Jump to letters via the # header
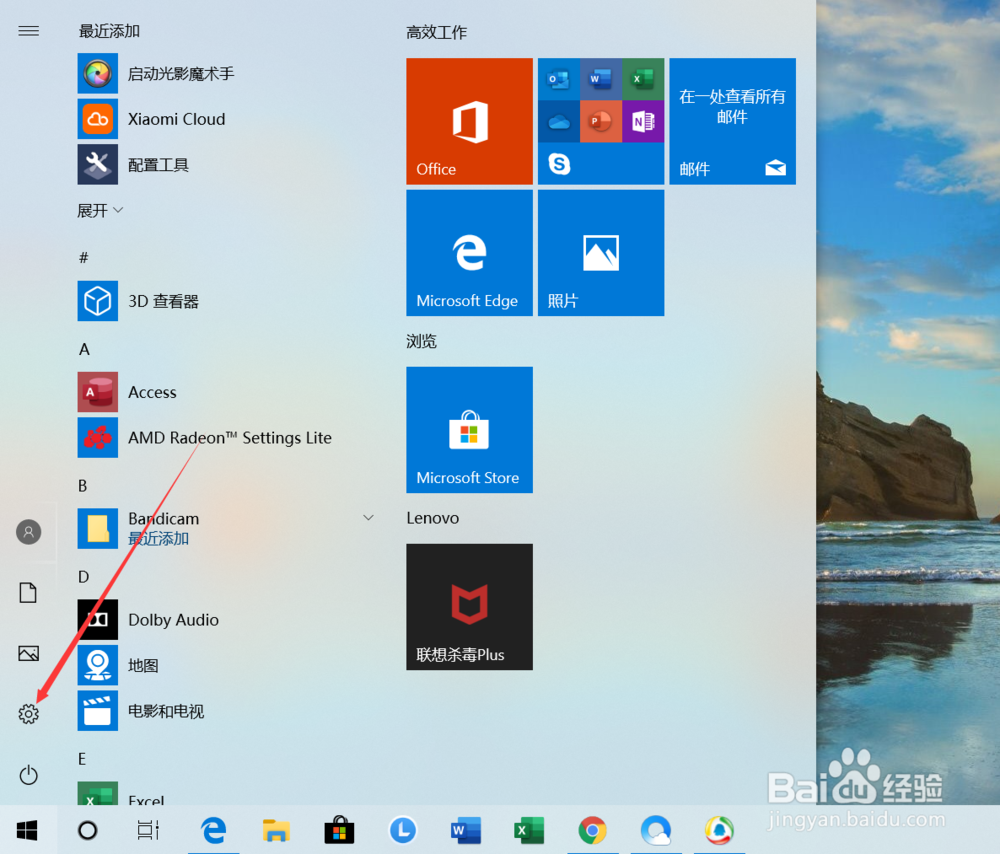Viewport: 1000px width, 854px height. (84, 258)
